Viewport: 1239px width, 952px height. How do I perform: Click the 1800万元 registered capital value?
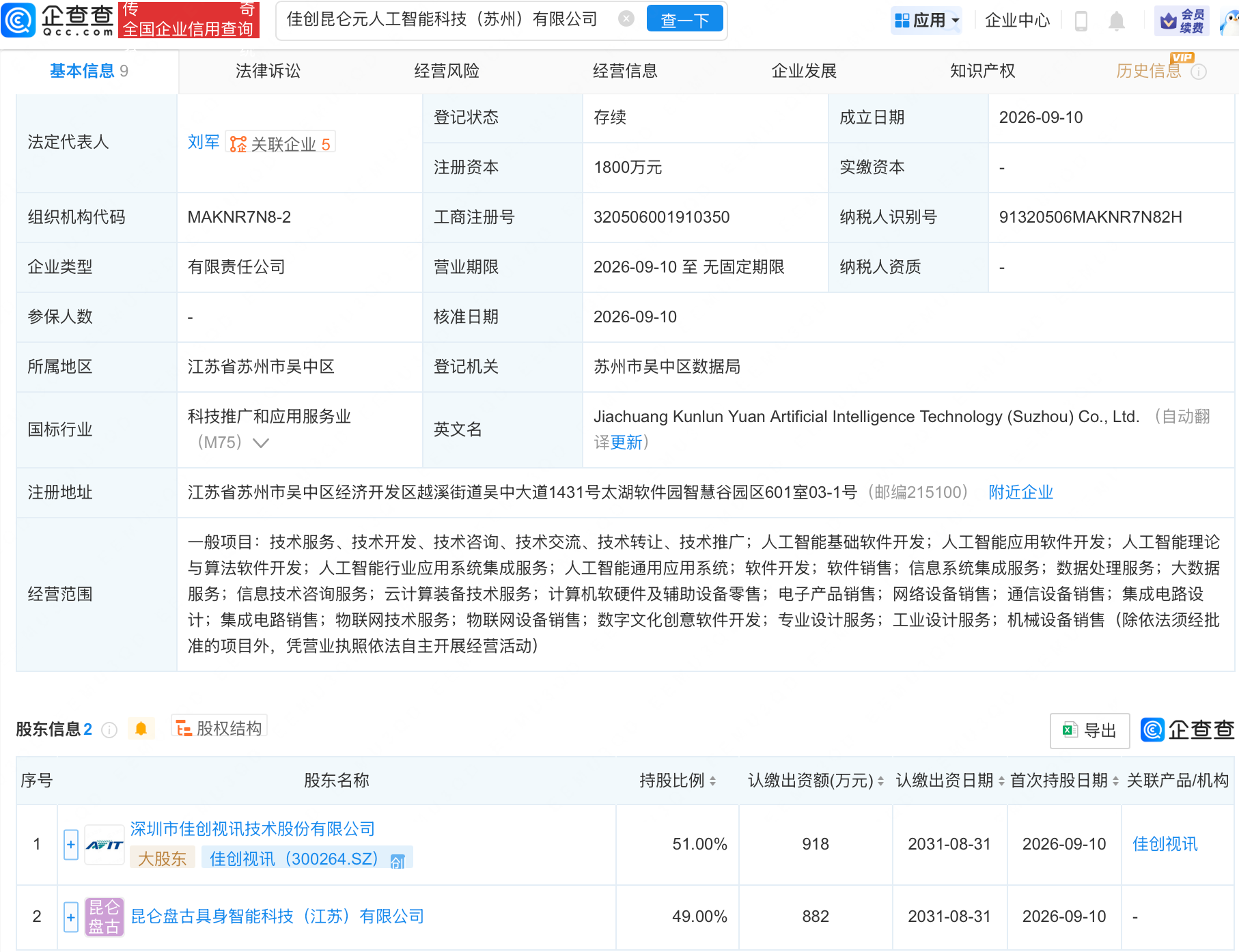628,167
